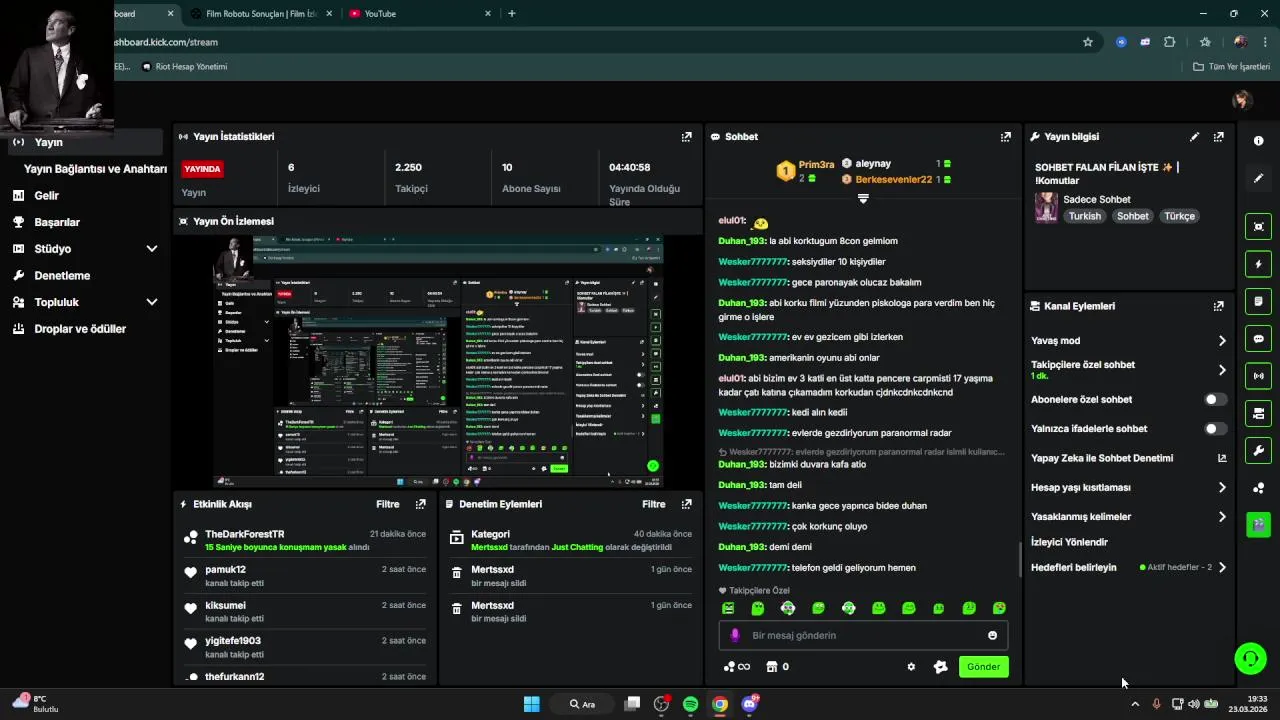This screenshot has width=1280, height=720.
Task: Pop out the Denetim Eylemleri panel
Action: pyautogui.click(x=686, y=505)
